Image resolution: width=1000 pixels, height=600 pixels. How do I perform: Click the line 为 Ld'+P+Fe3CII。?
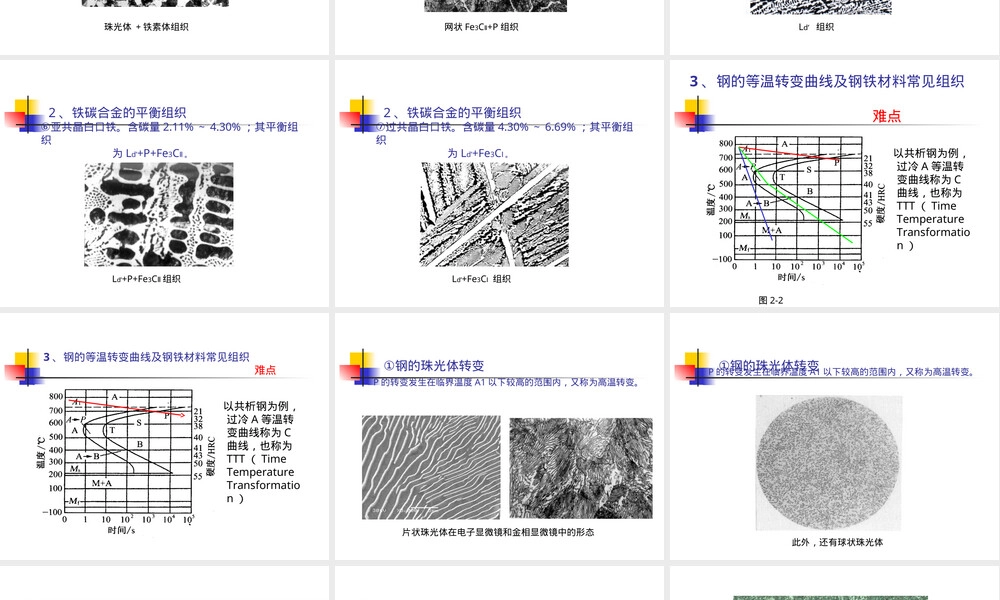click(151, 153)
